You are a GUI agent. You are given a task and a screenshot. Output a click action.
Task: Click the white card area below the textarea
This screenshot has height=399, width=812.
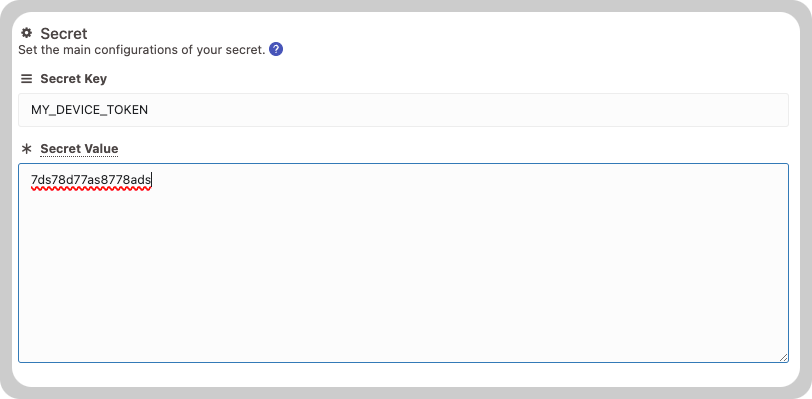[403, 375]
